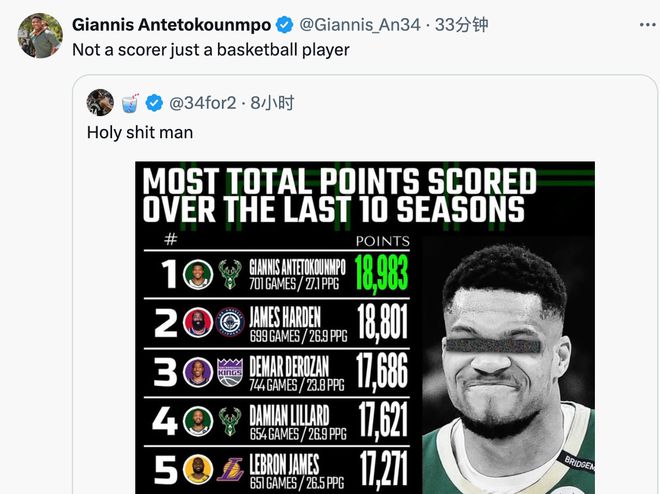Click the quoted tweet's 8小时 timestamp

274,102
